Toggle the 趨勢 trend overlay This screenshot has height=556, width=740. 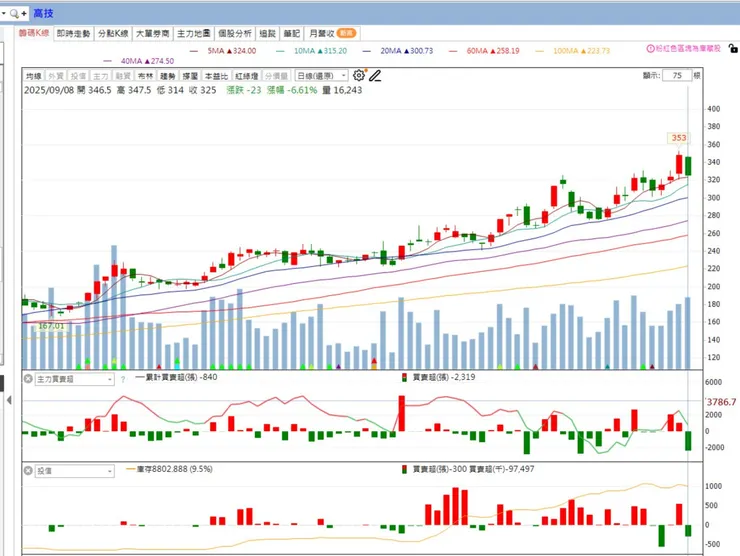[168, 76]
